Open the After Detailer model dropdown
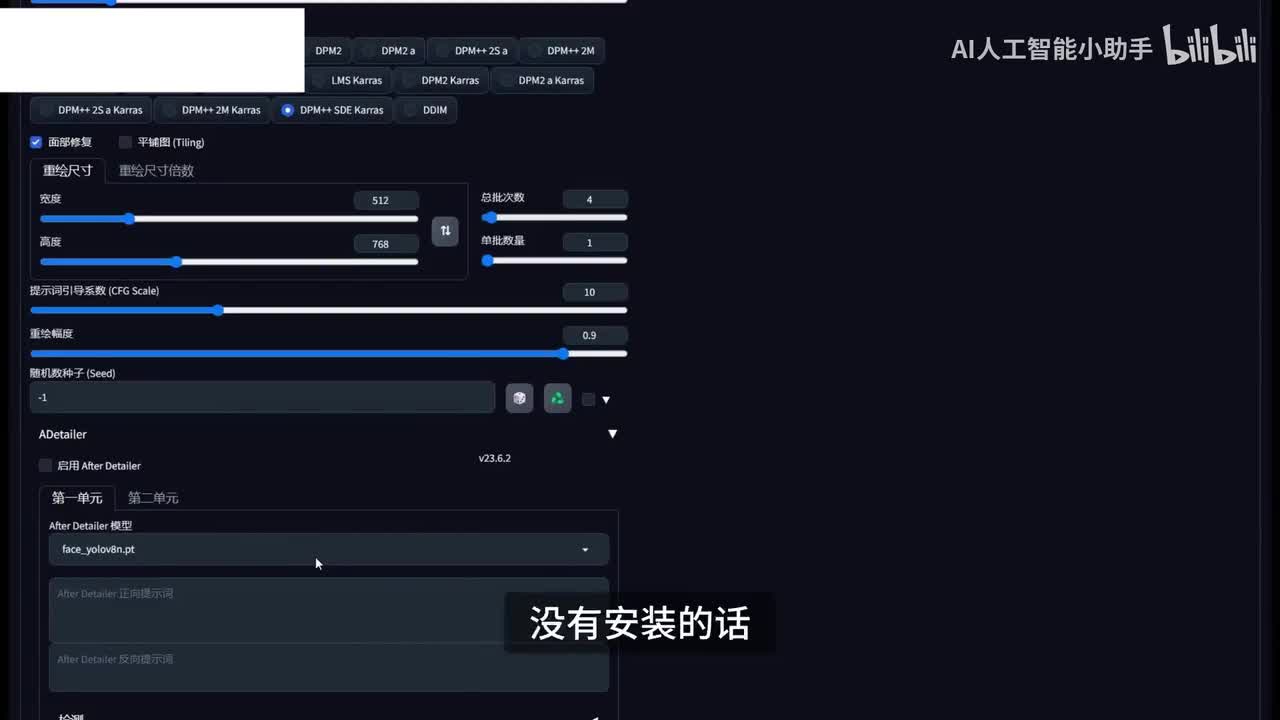The height and width of the screenshot is (720, 1280). tap(328, 549)
